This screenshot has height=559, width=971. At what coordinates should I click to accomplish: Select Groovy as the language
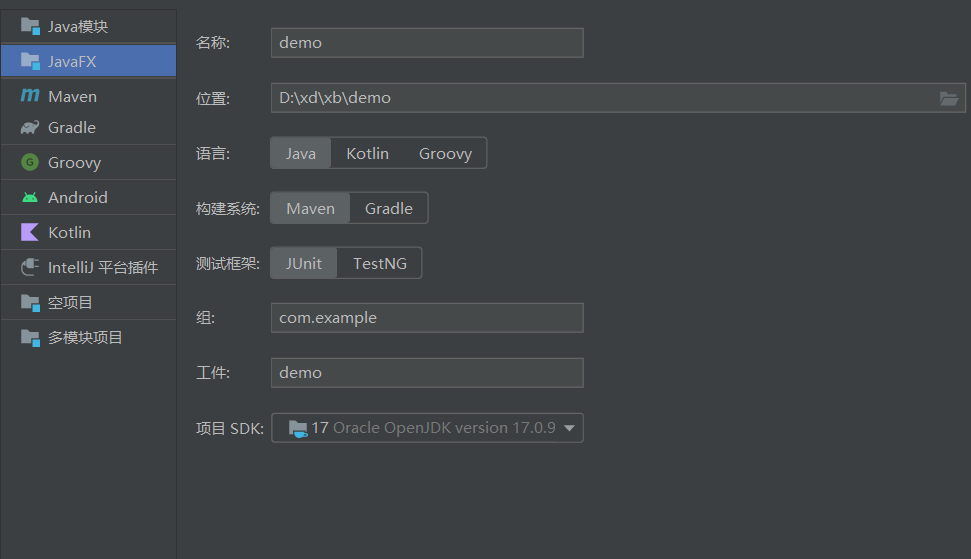tap(445, 154)
